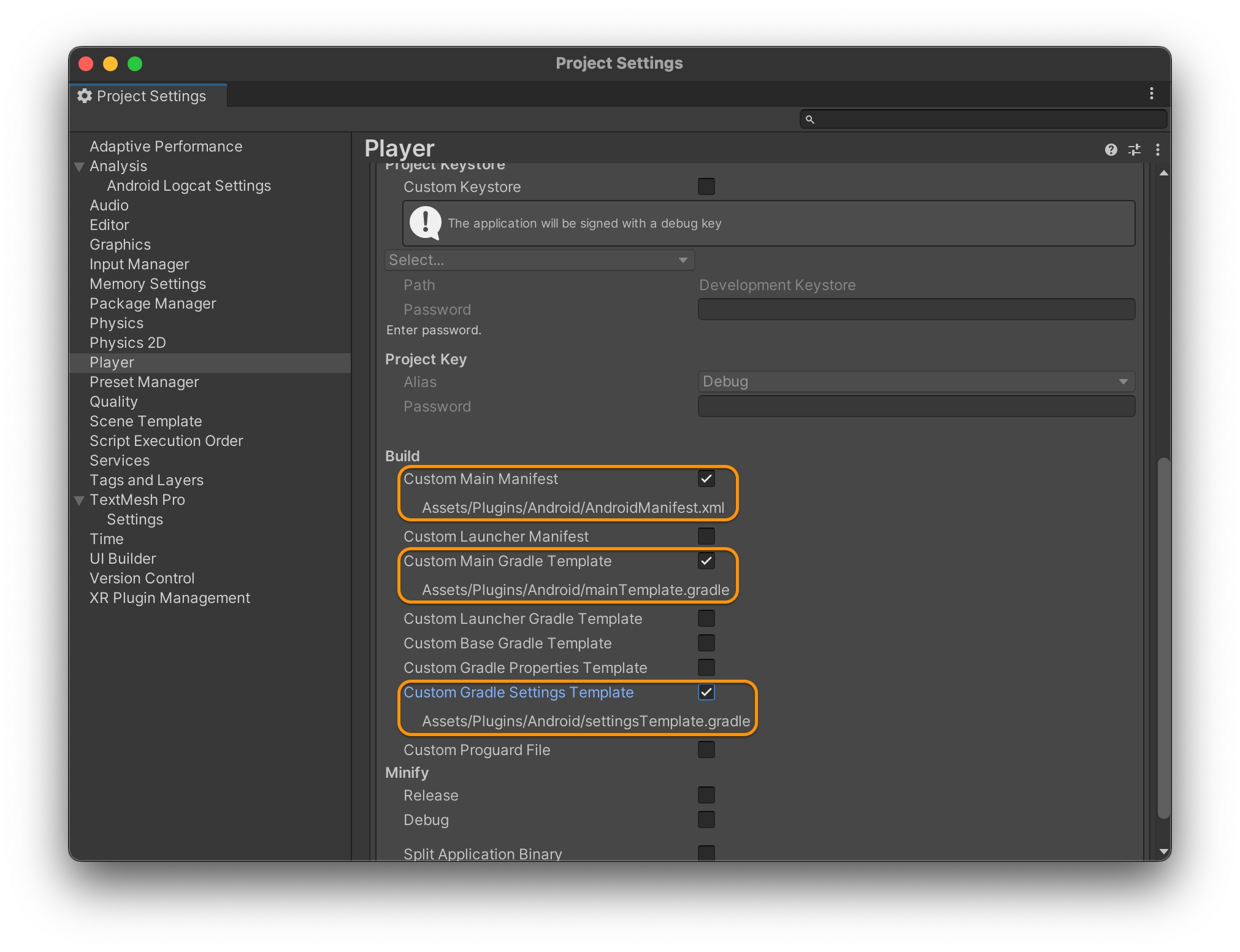This screenshot has height=952, width=1240.
Task: Click the scroll up arrow
Action: pos(1163,174)
